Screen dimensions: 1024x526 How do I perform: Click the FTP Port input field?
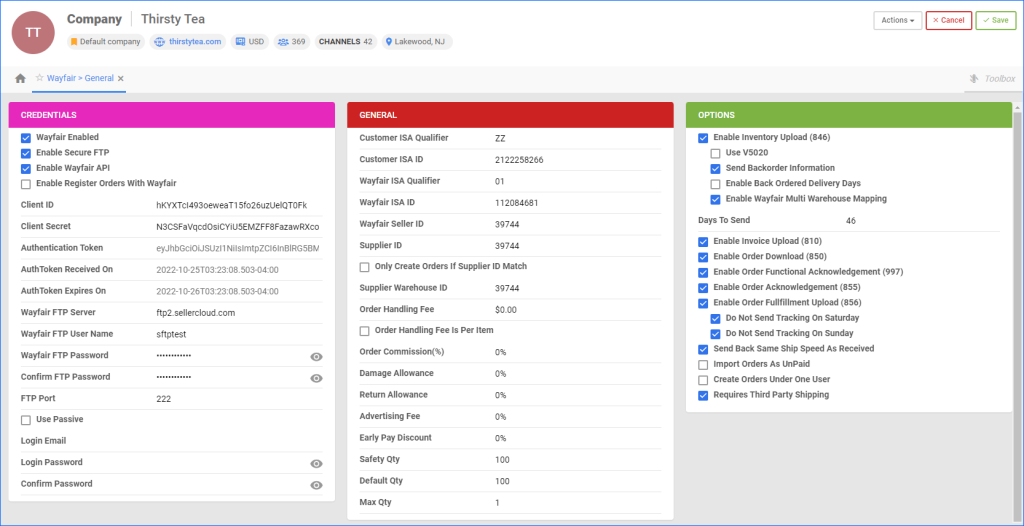click(235, 399)
